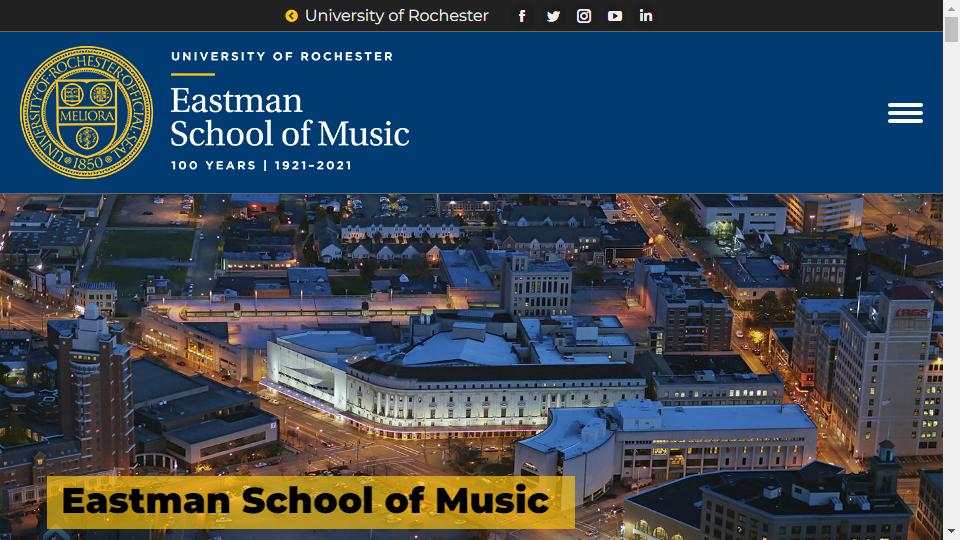Open the hamburger navigation menu
The height and width of the screenshot is (540, 960).
coord(906,113)
